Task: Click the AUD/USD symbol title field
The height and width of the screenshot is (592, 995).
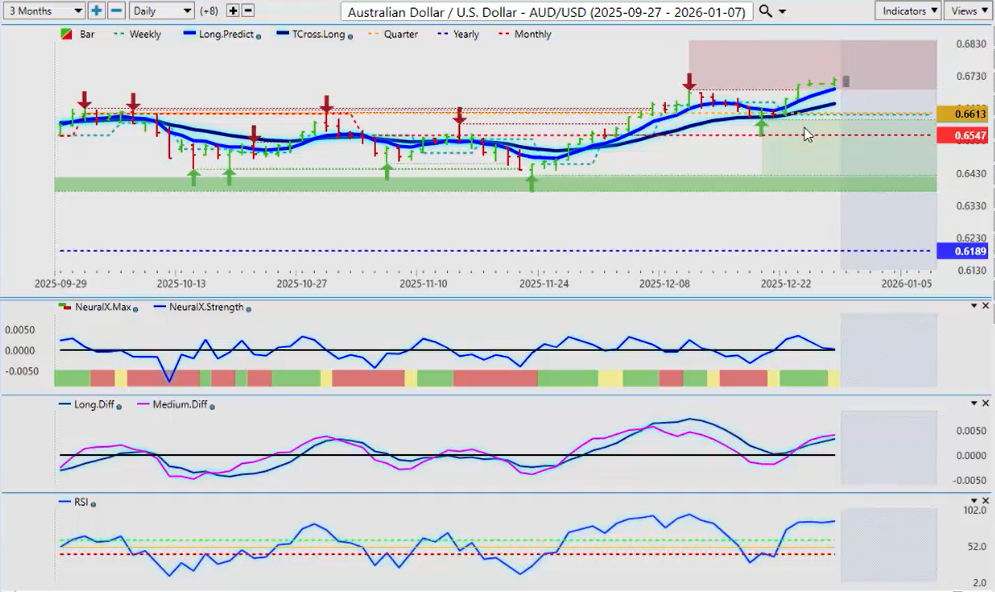Action: tap(547, 10)
